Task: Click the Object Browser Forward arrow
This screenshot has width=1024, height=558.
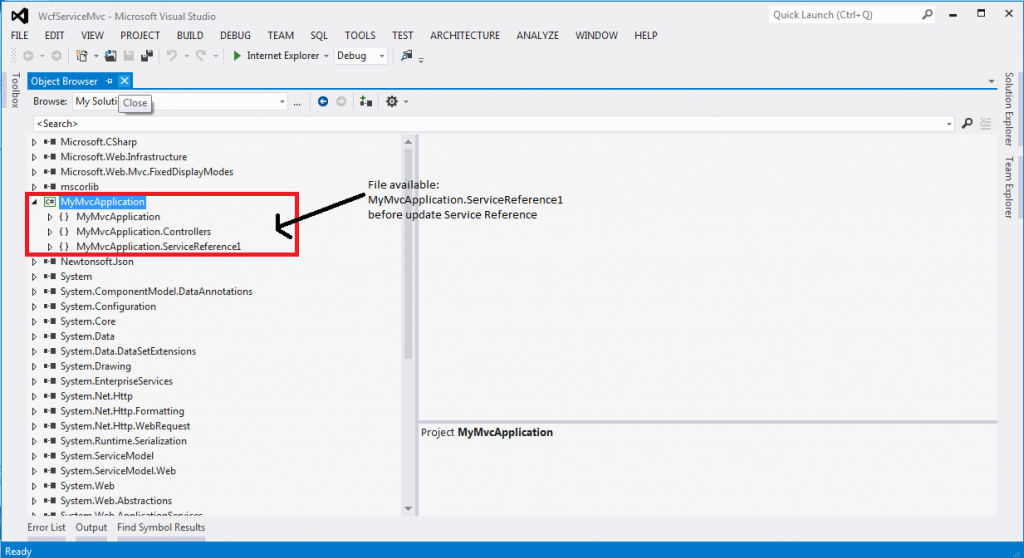Action: click(341, 101)
